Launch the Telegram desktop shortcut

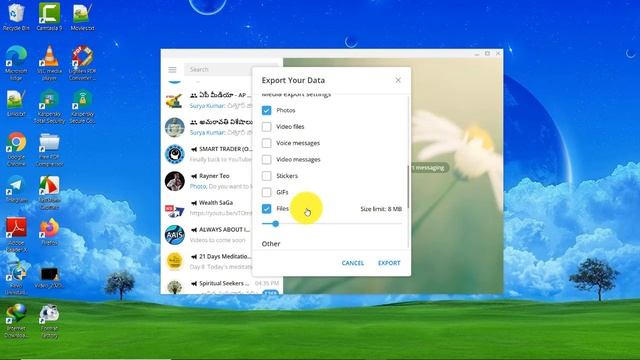[x=16, y=189]
